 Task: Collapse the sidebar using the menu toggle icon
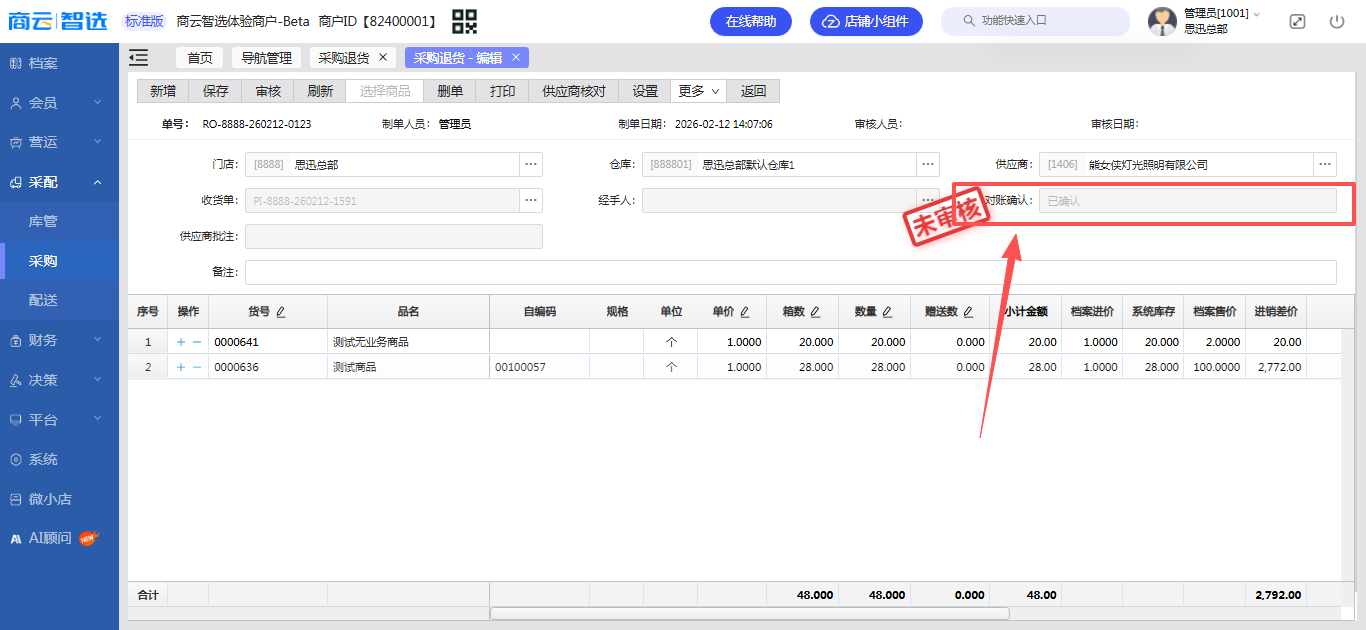pyautogui.click(x=139, y=58)
